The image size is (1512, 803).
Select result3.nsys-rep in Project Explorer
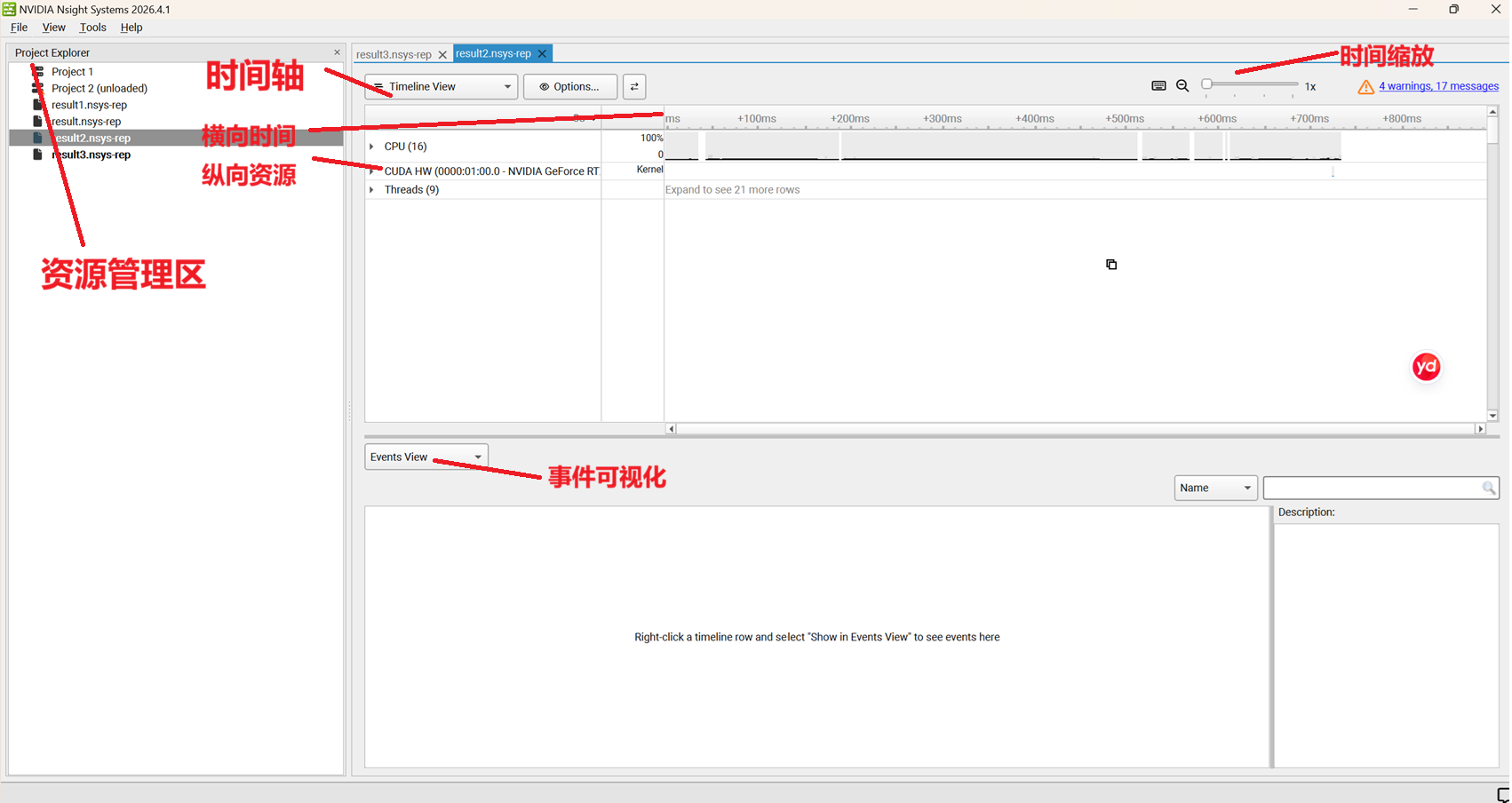[x=91, y=155]
